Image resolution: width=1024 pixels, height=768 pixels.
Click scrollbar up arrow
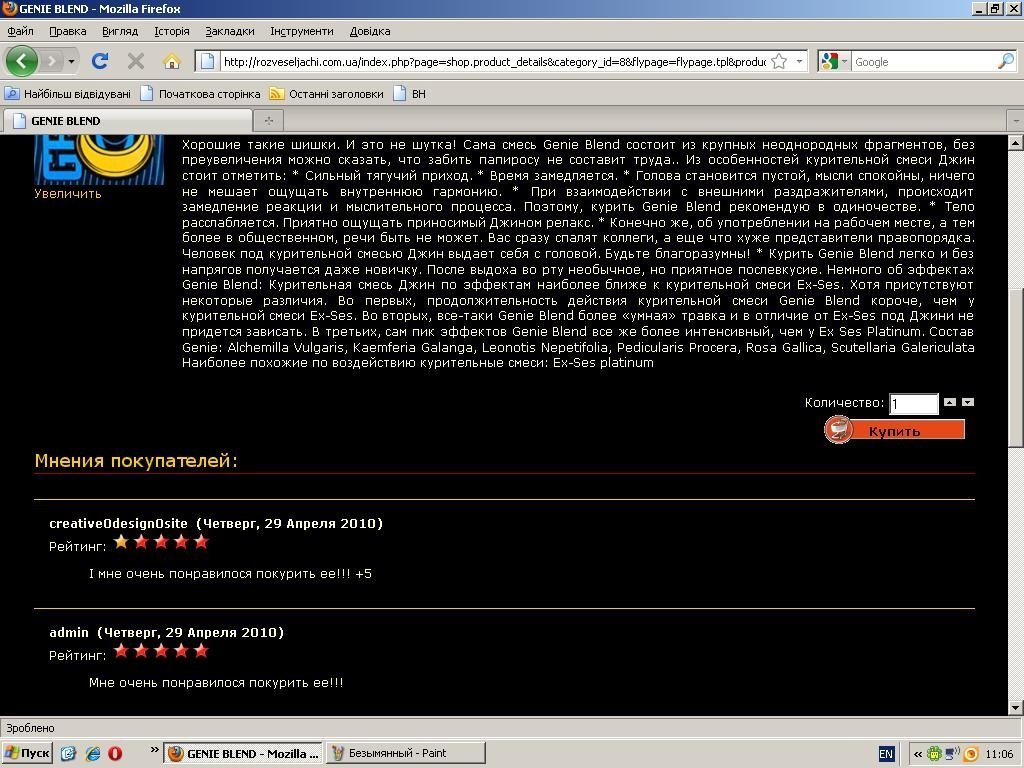[1016, 142]
